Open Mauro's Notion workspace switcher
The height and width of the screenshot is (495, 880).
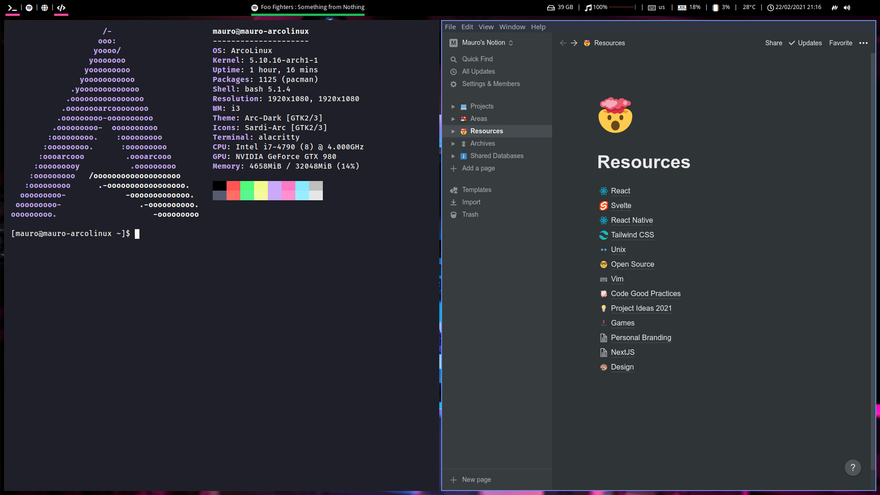tap(481, 43)
